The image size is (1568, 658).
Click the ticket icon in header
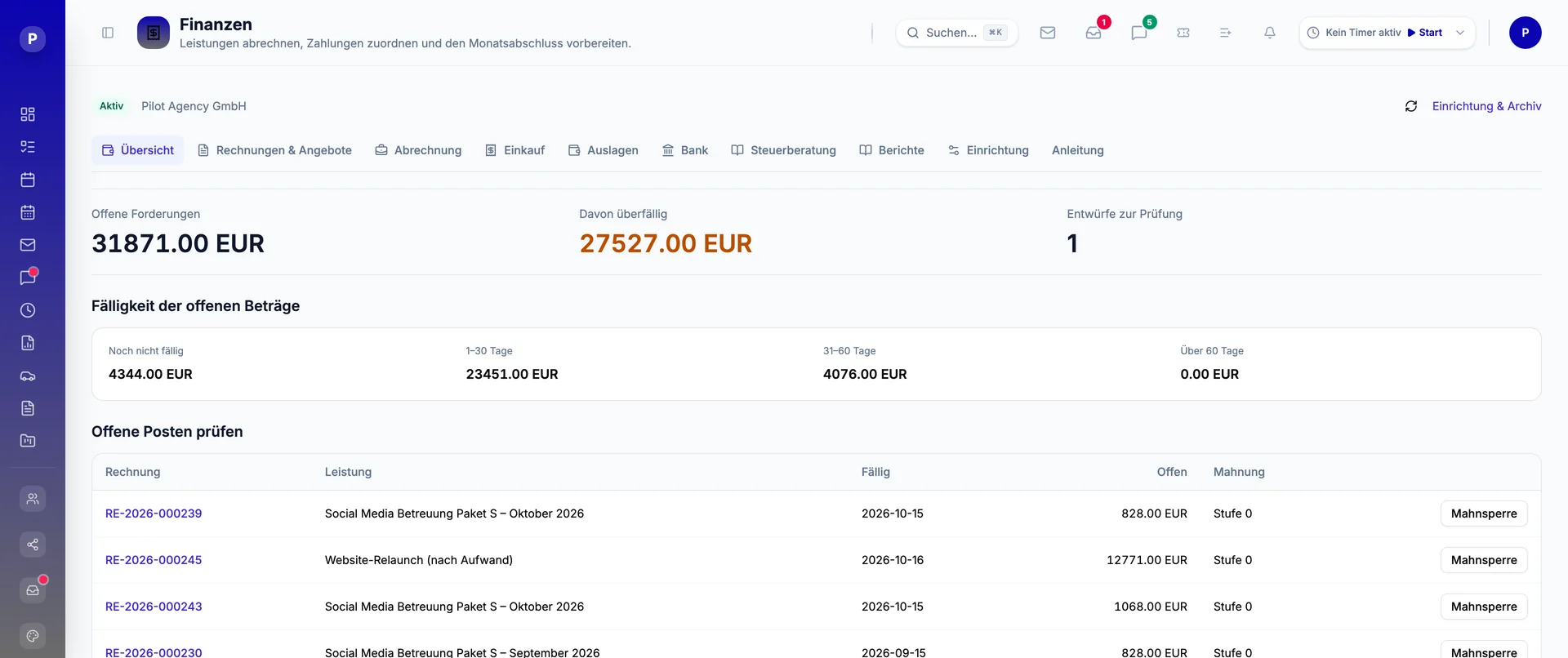point(1183,33)
